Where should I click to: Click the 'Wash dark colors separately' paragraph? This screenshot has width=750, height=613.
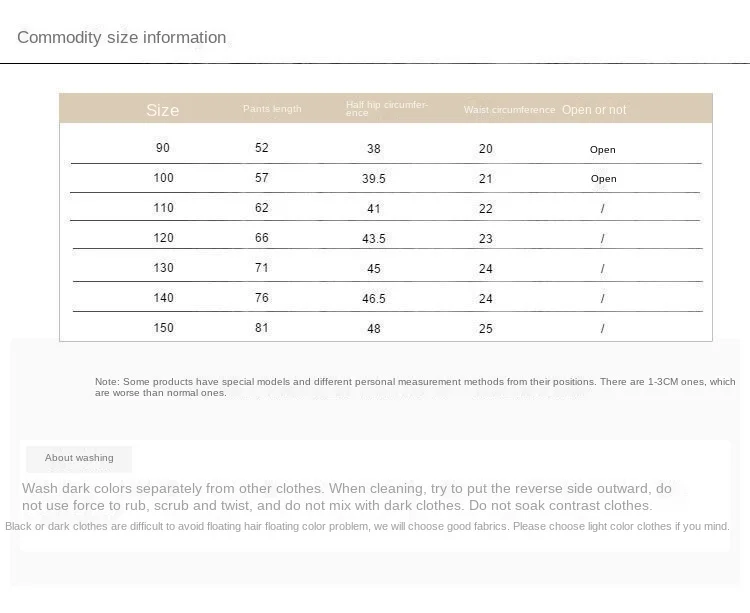pyautogui.click(x=347, y=497)
